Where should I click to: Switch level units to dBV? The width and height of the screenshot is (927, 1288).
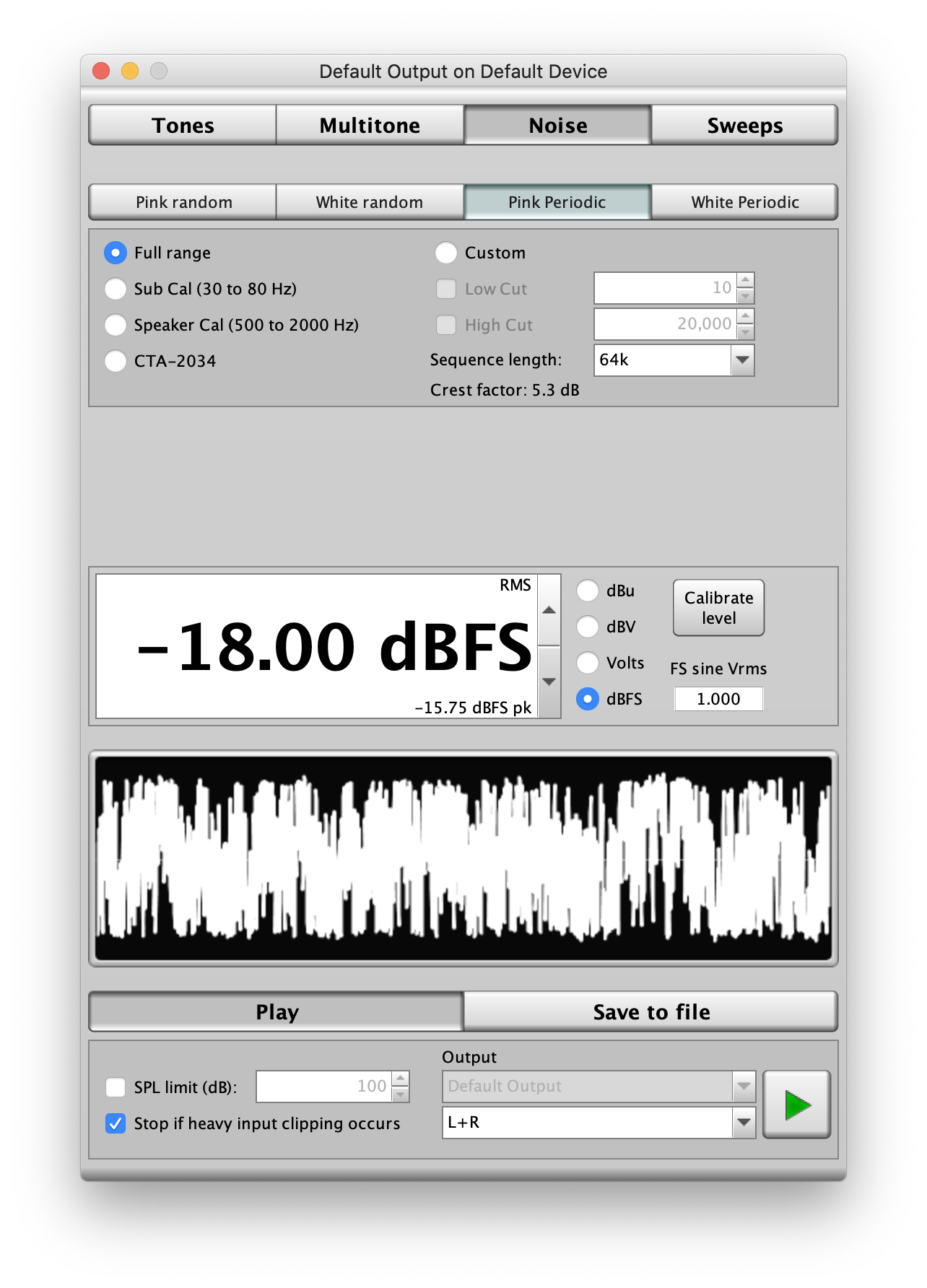tap(588, 627)
